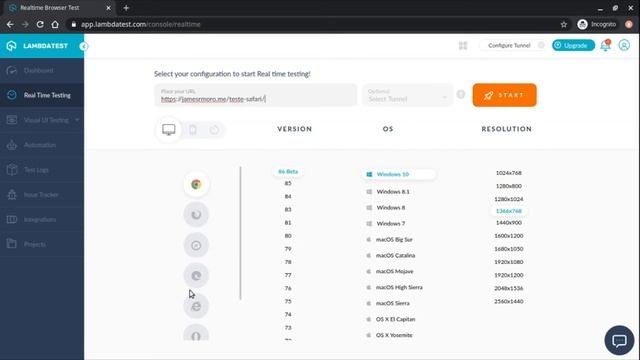Screen dimensions: 640x360
Task: Choose the mobile device type icon
Action: (x=193, y=130)
